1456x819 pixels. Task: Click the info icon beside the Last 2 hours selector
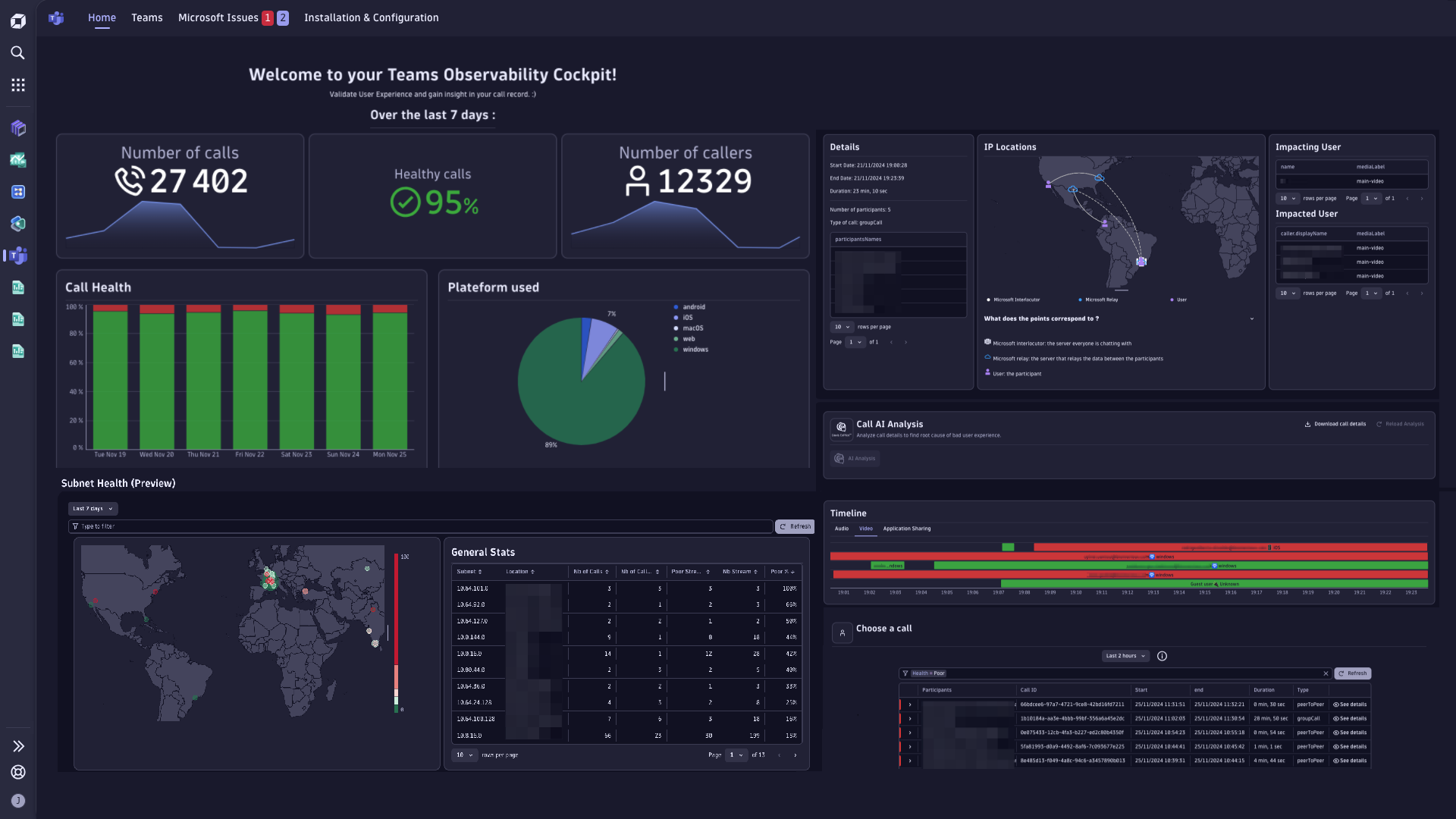(1163, 656)
